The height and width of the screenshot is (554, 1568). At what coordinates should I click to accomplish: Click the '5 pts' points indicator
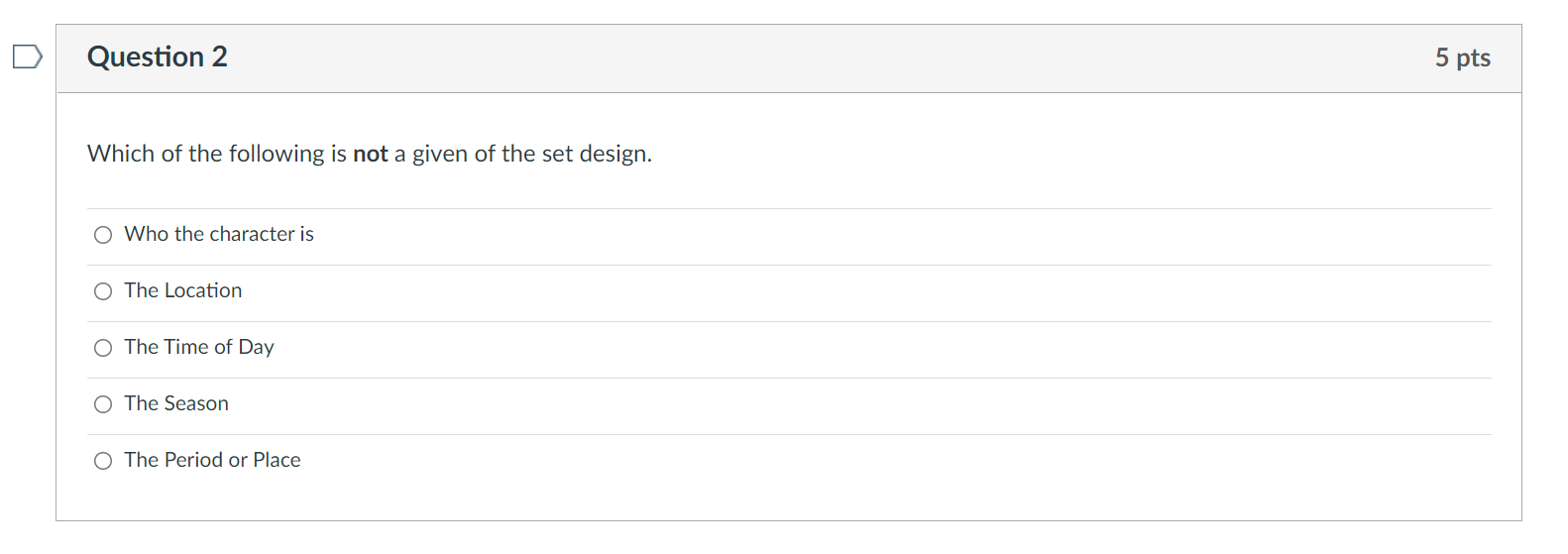(1462, 57)
